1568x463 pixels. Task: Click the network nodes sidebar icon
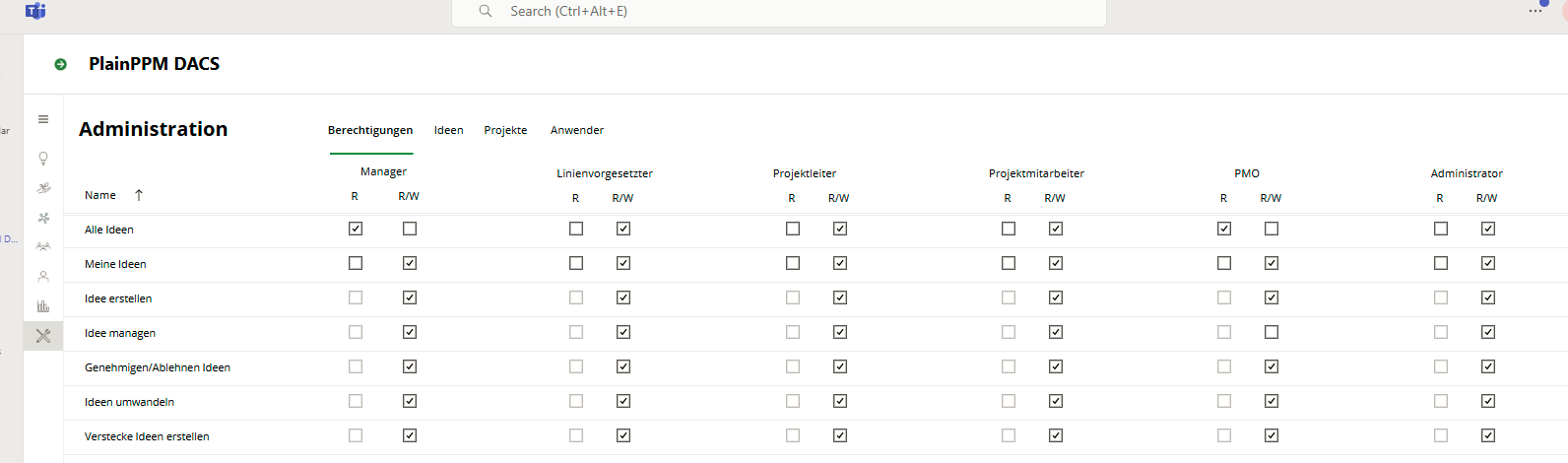point(43,218)
